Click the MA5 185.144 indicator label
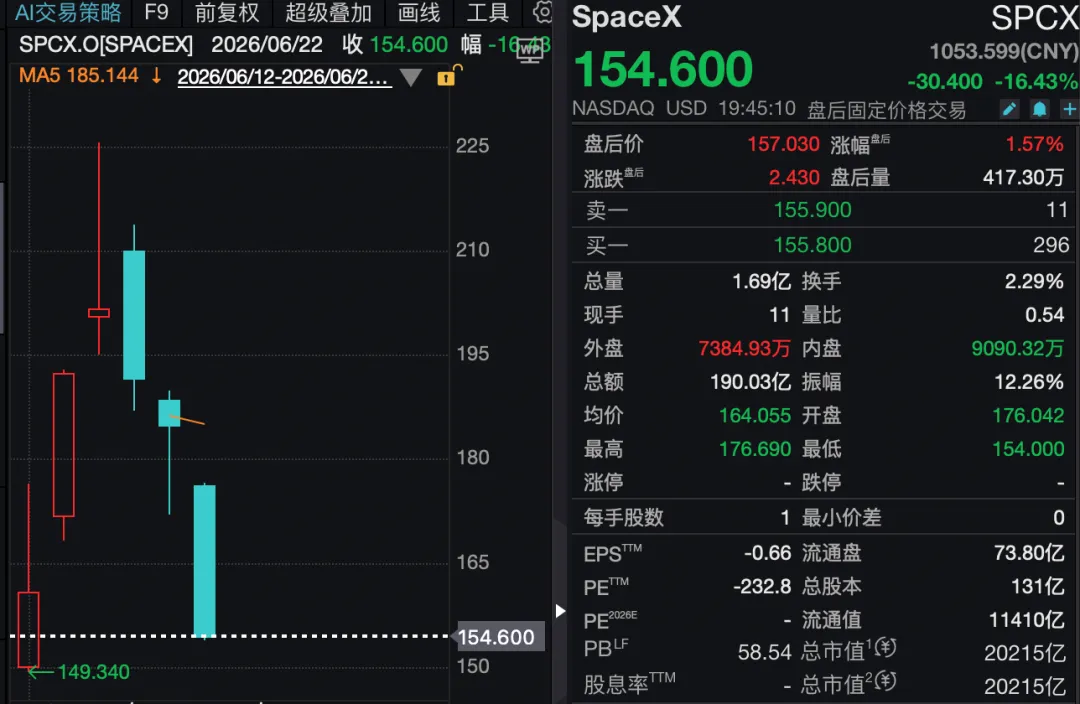 click(79, 75)
